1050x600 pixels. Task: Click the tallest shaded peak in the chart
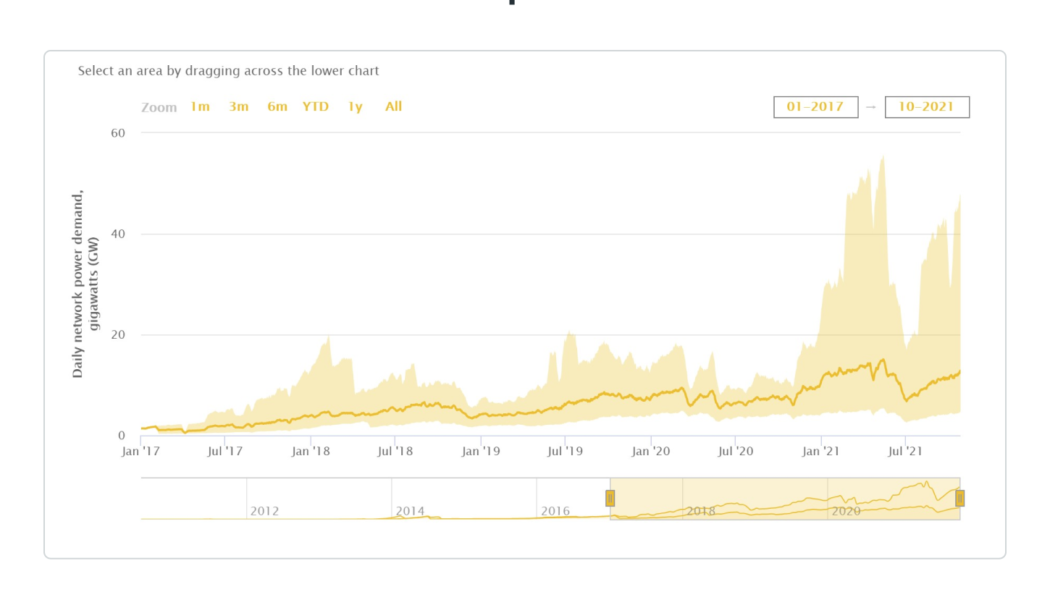883,160
